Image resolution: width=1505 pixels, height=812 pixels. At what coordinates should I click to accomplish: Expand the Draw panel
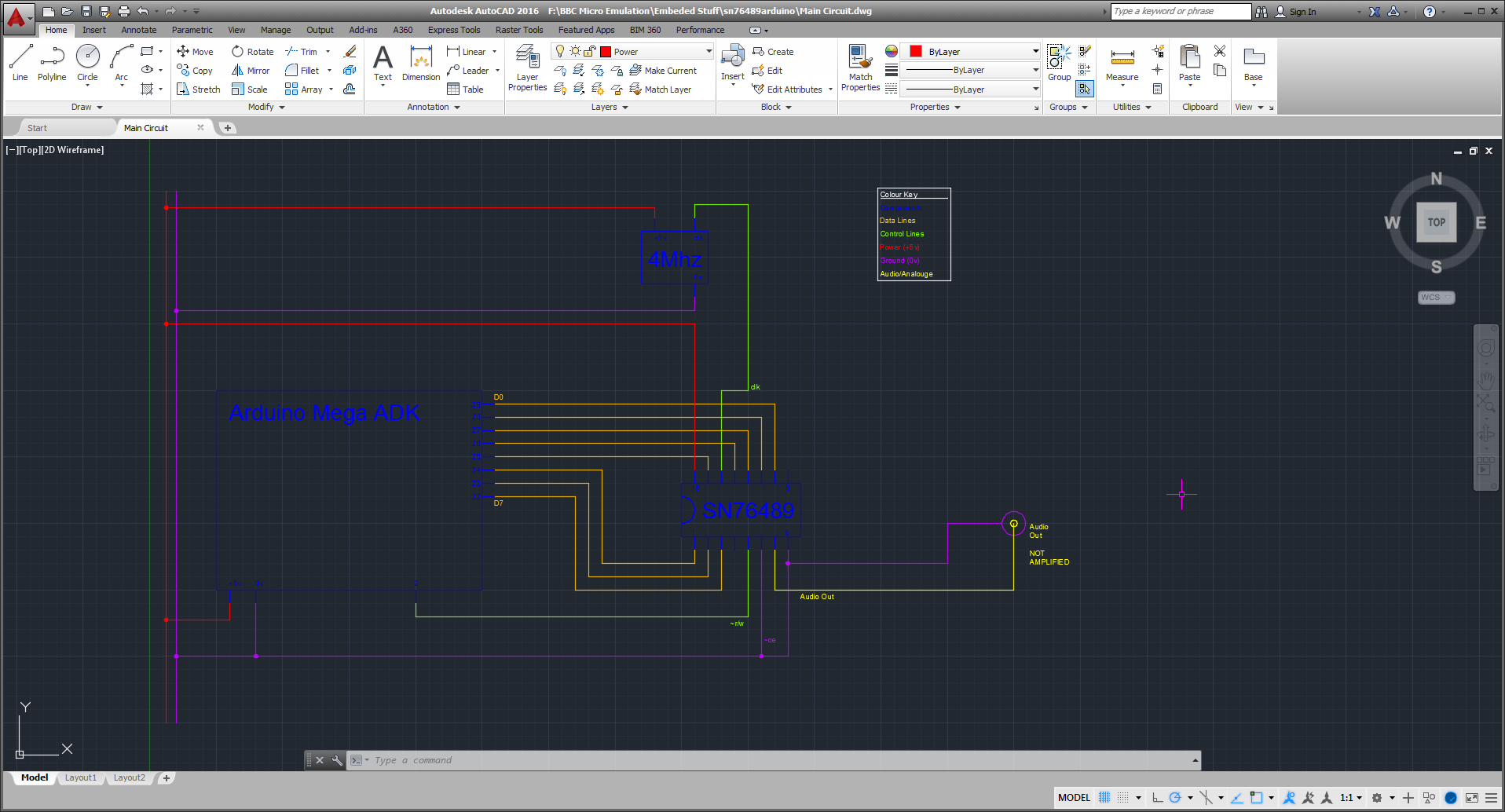87,107
